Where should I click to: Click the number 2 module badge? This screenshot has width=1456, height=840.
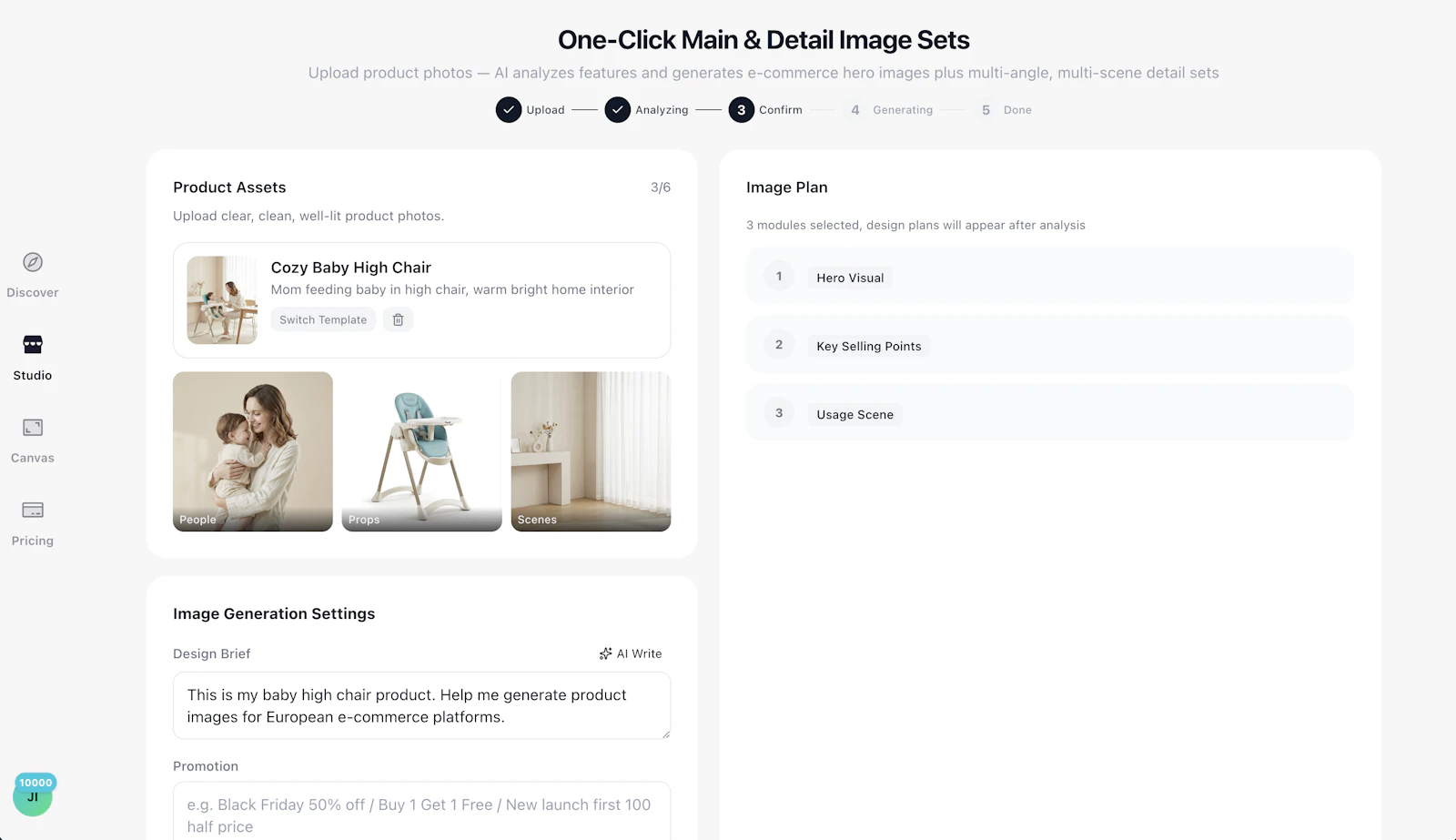[x=779, y=345]
